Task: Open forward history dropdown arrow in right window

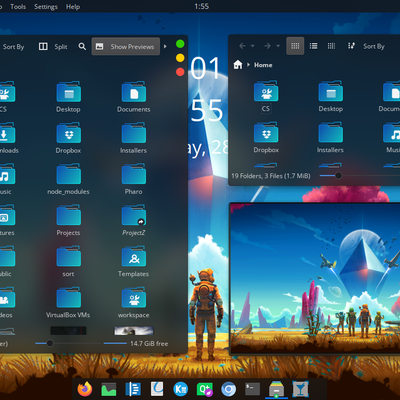Action: (278, 46)
